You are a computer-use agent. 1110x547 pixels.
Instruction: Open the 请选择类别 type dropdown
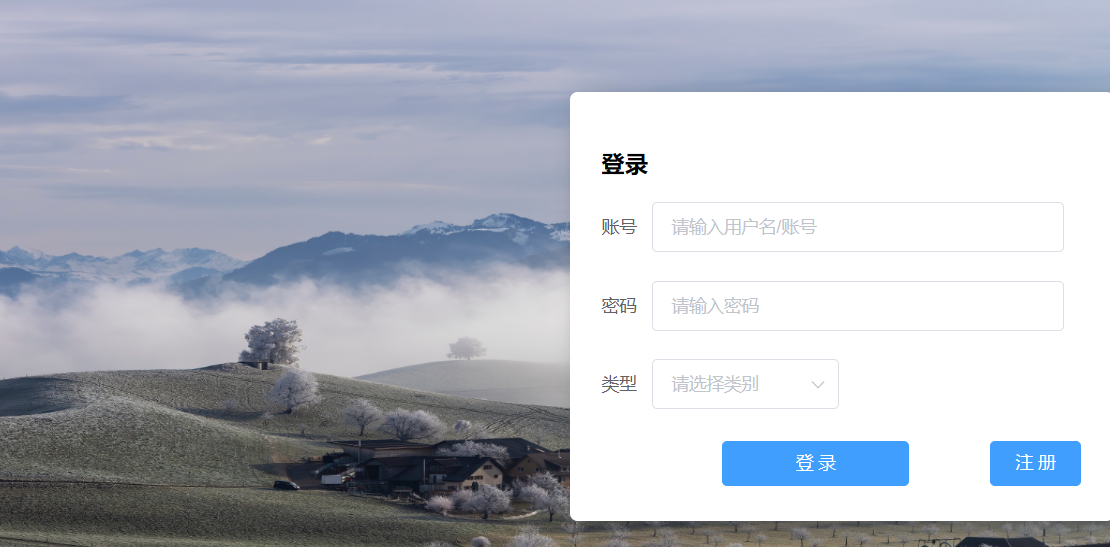pyautogui.click(x=745, y=384)
